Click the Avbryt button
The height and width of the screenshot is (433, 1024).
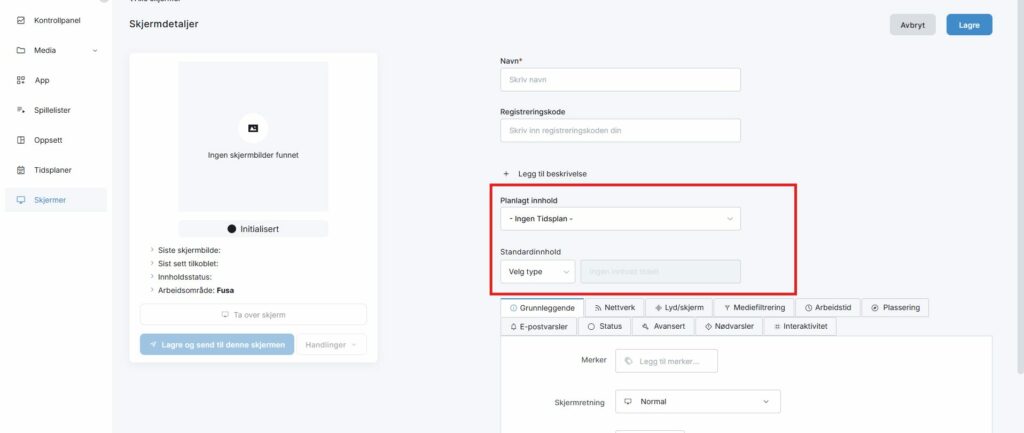(x=912, y=25)
